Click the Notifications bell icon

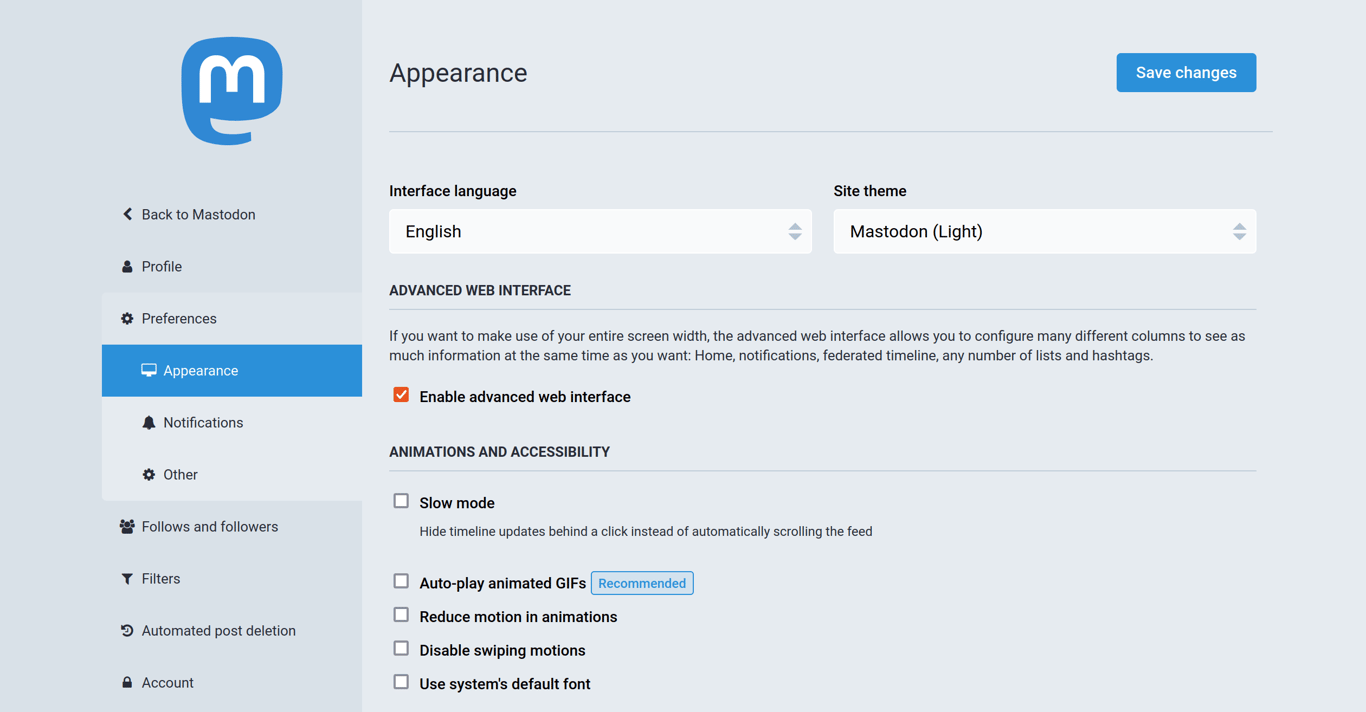(x=149, y=423)
